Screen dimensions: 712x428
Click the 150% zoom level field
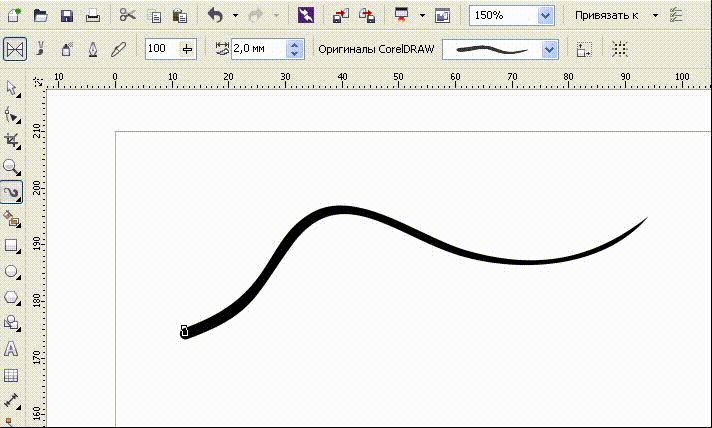pyautogui.click(x=503, y=15)
